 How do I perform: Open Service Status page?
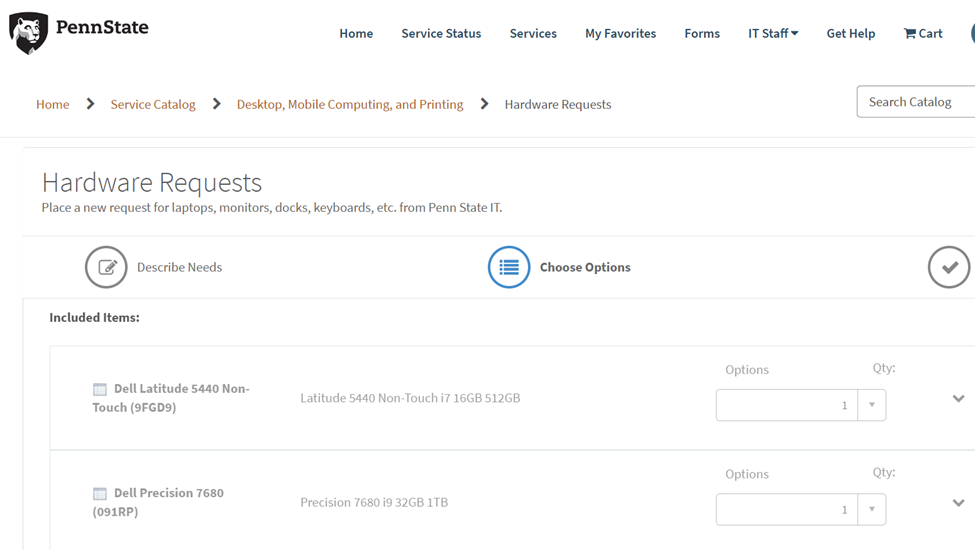(x=441, y=34)
